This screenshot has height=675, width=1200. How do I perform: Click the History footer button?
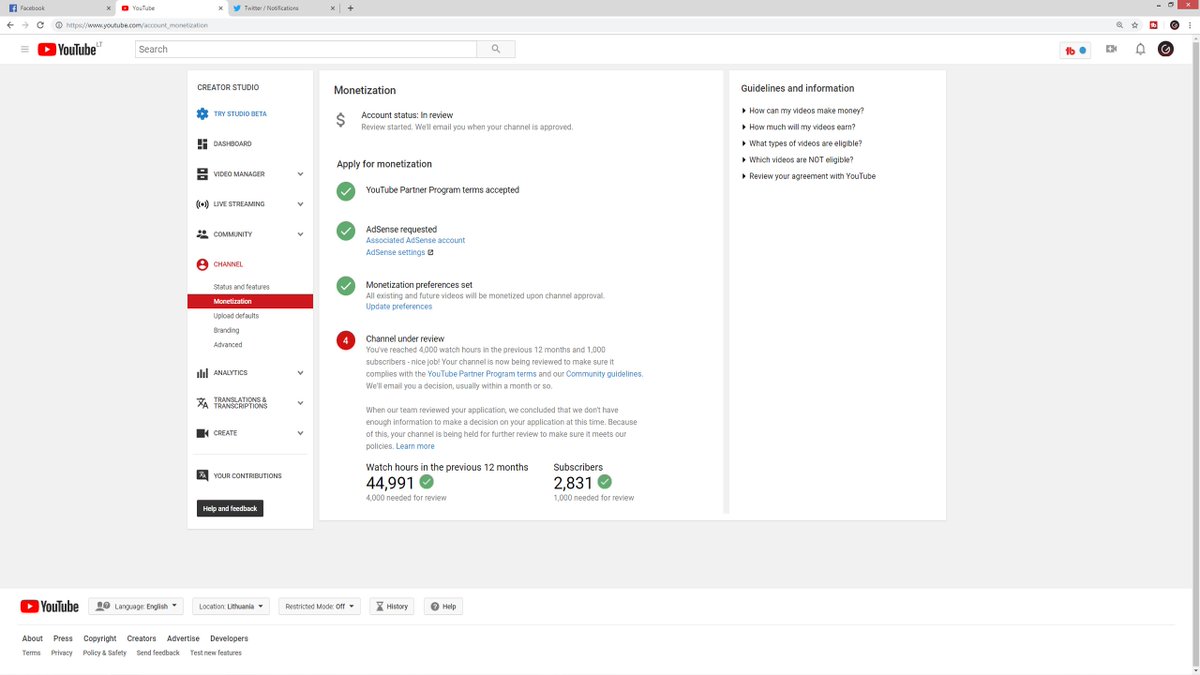pyautogui.click(x=392, y=606)
